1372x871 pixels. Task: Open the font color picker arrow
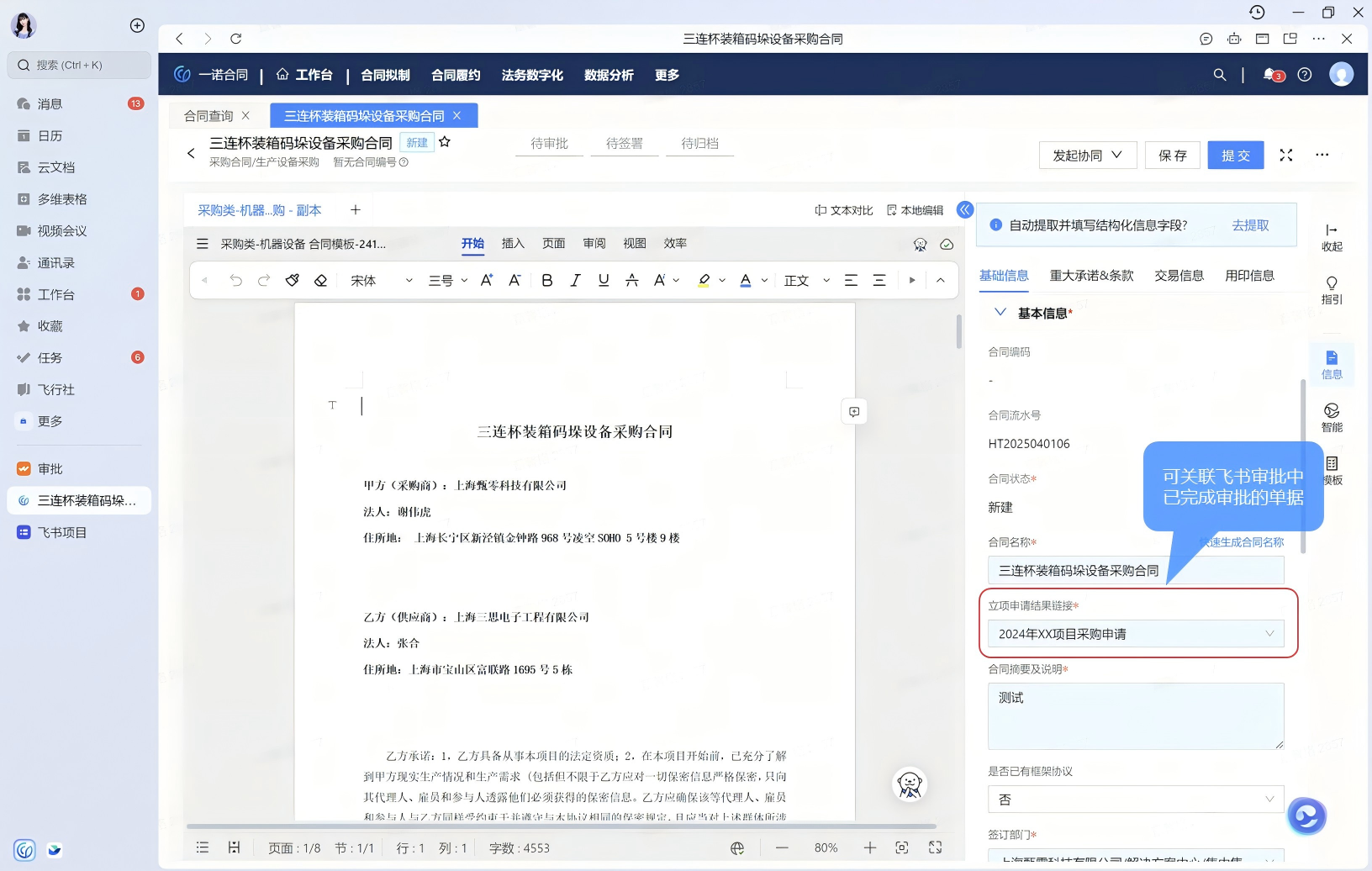pos(764,281)
